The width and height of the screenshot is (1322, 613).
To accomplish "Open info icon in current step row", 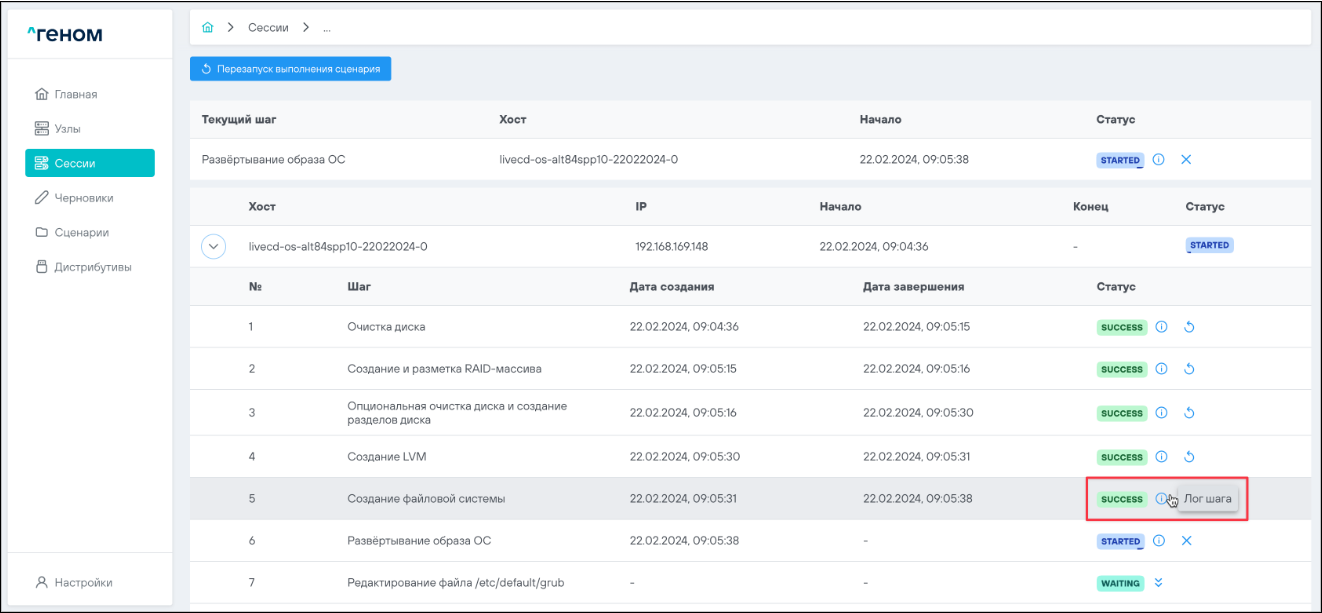I will (1159, 160).
